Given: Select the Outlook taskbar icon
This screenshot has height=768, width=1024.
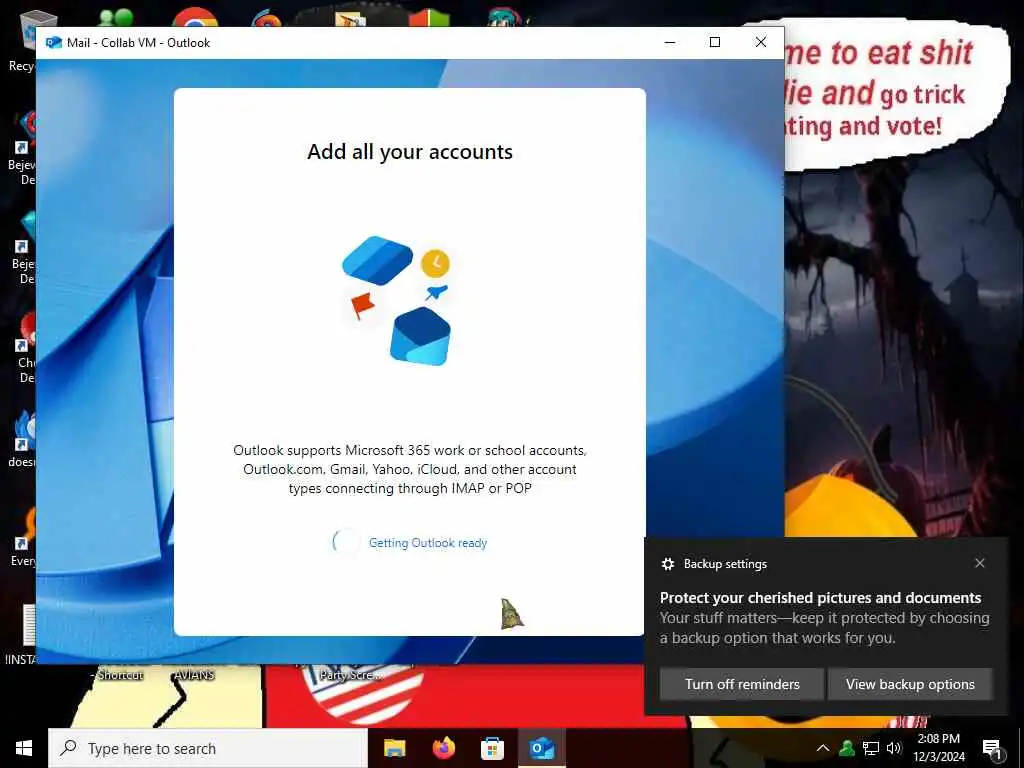Looking at the screenshot, I should point(542,748).
